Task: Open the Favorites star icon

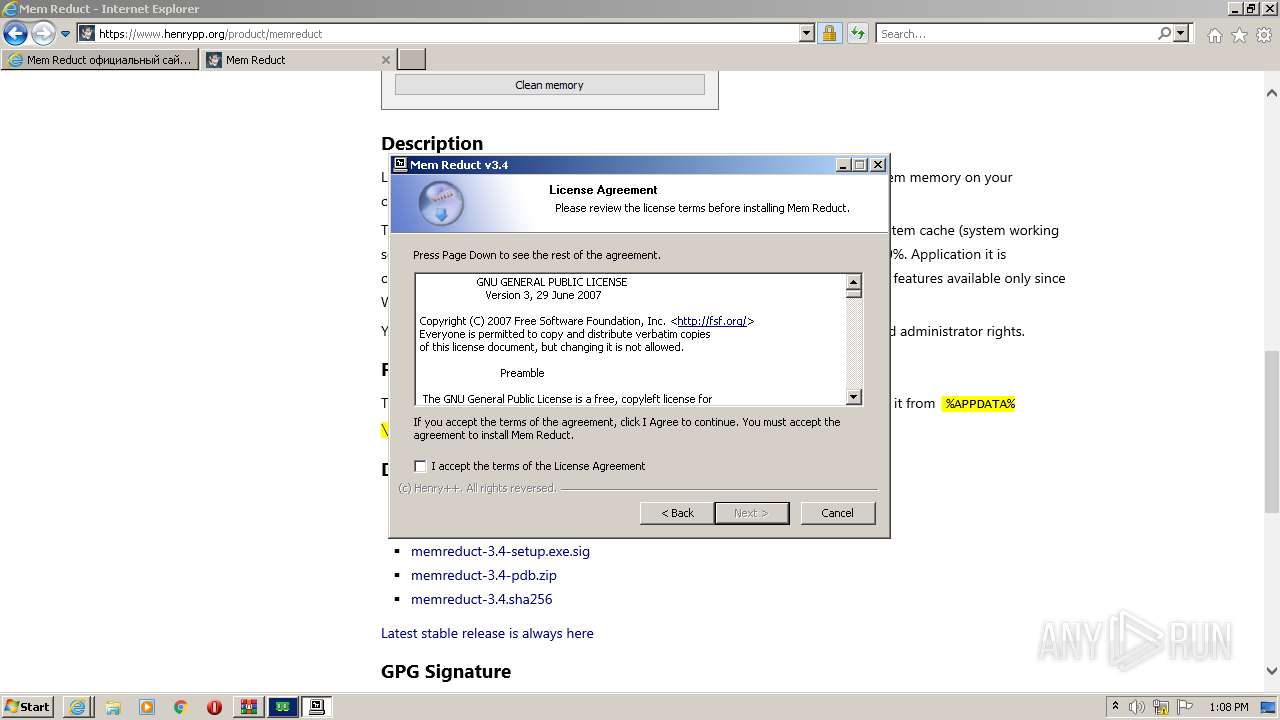Action: click(x=1239, y=35)
